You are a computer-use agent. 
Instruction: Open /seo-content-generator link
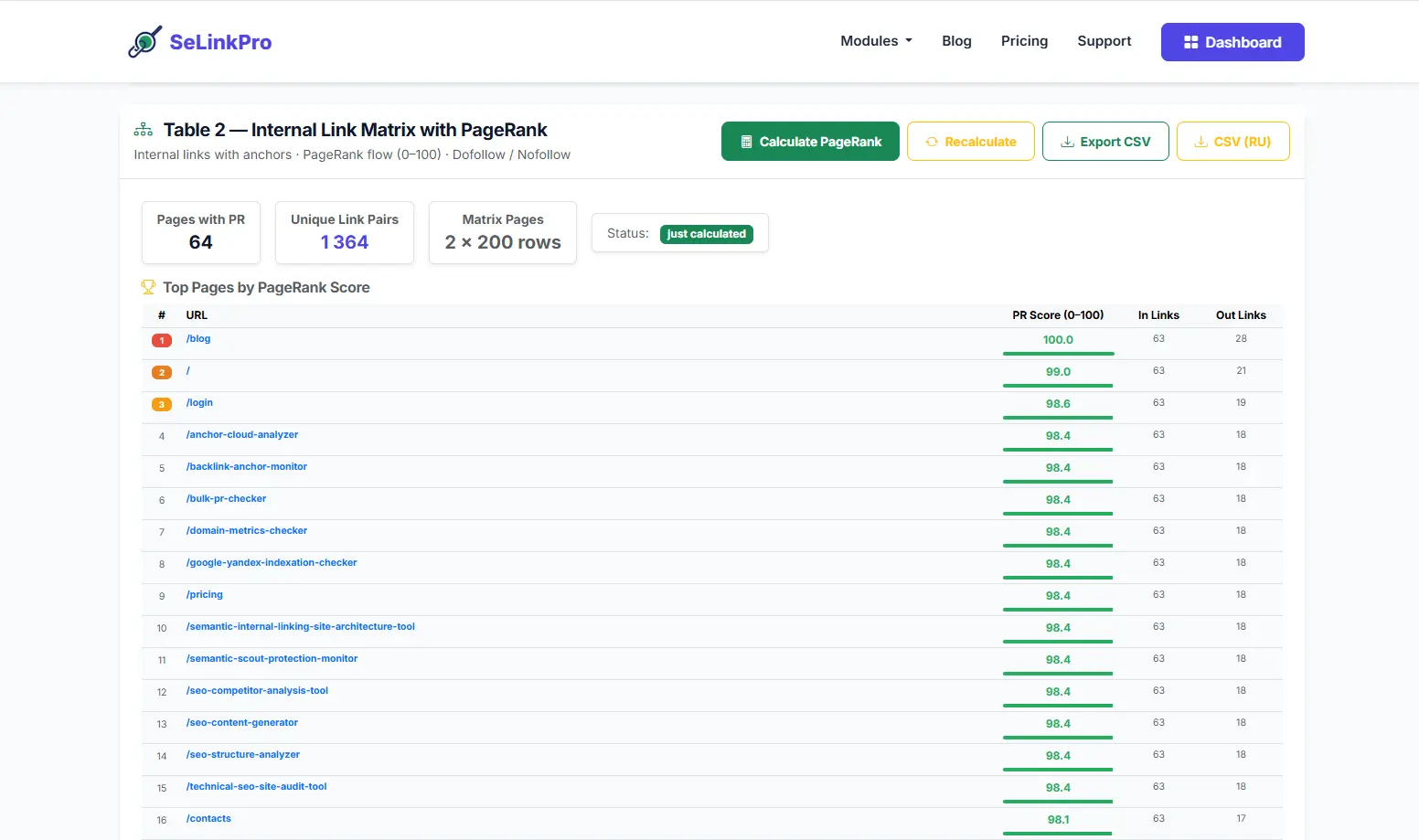coord(242,722)
